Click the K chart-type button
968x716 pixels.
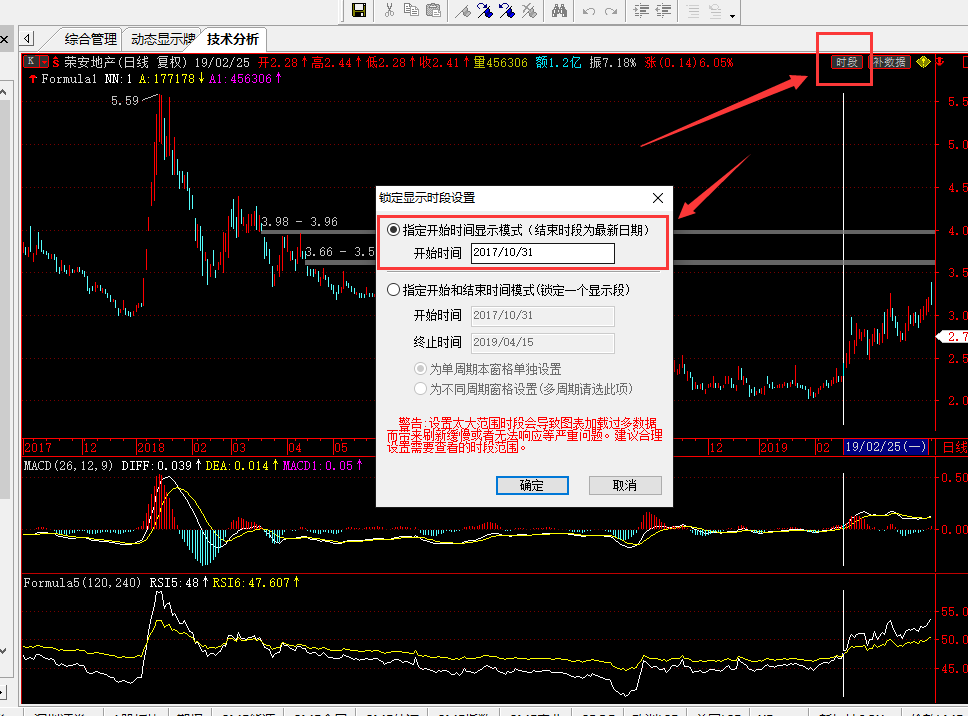(31, 62)
